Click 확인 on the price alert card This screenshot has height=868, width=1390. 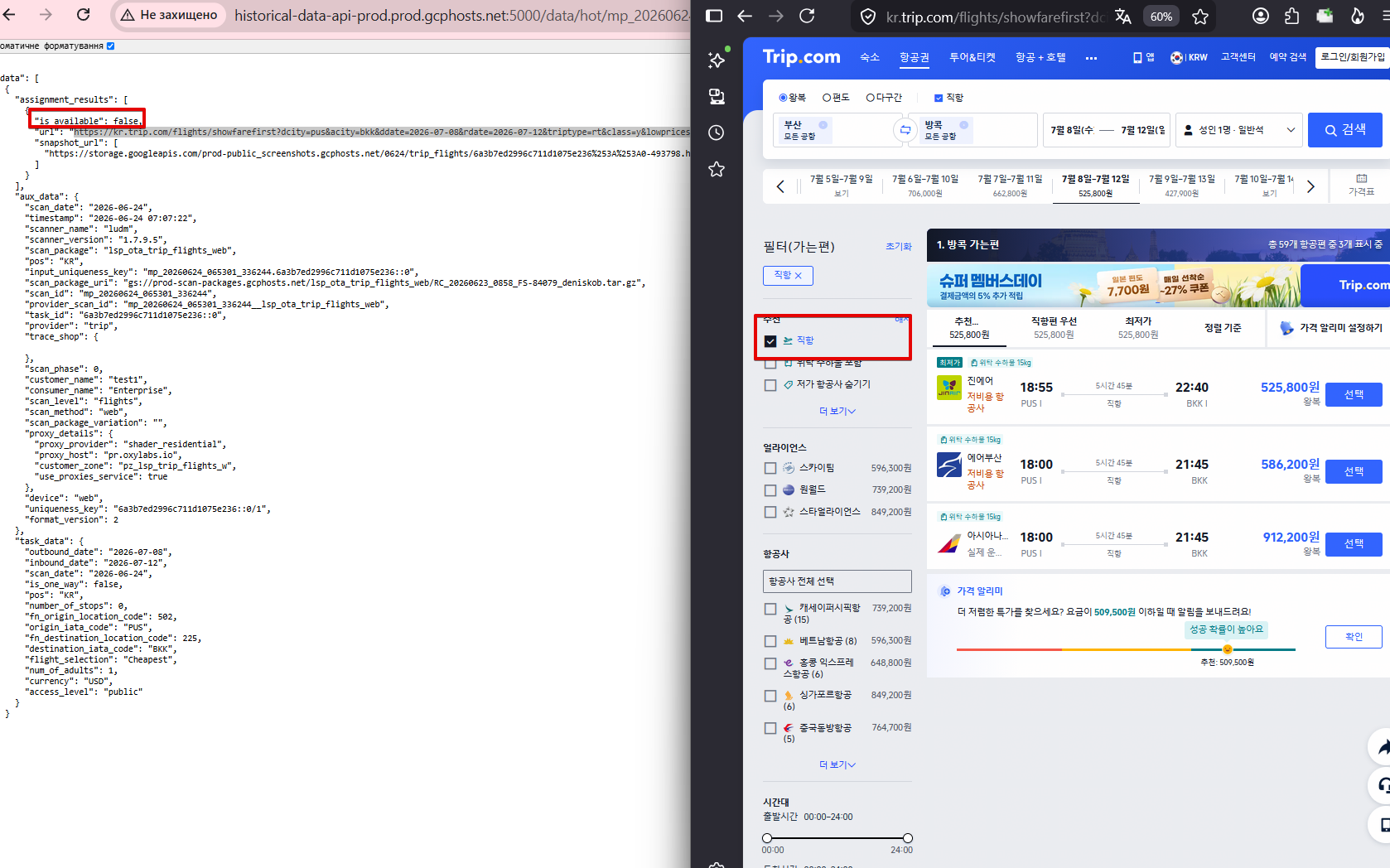pyautogui.click(x=1354, y=637)
